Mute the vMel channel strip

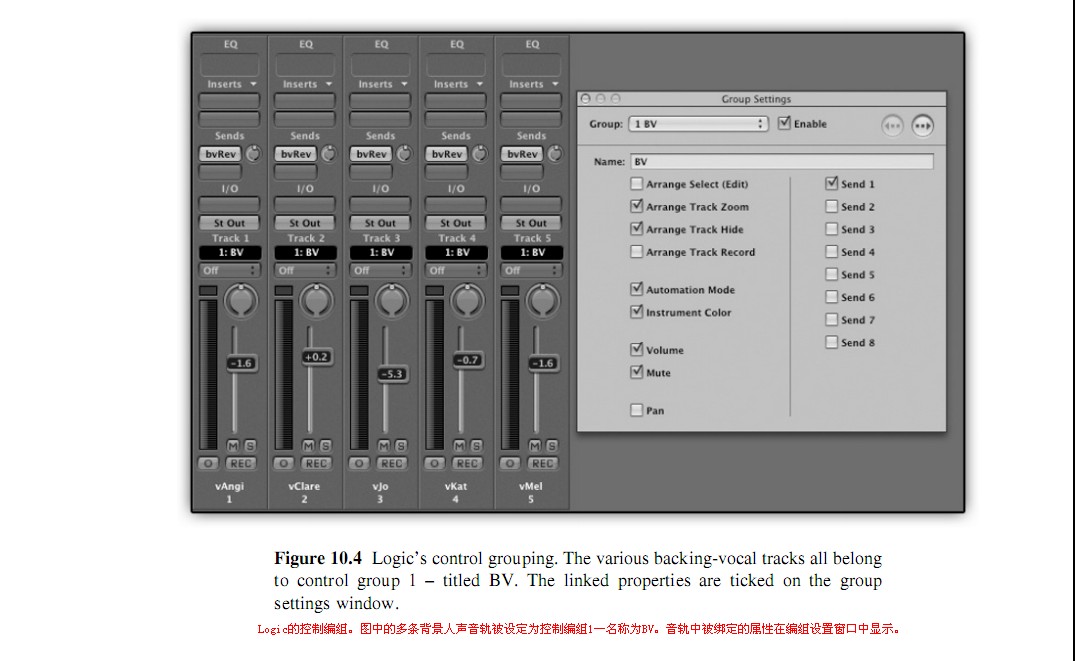pyautogui.click(x=535, y=446)
